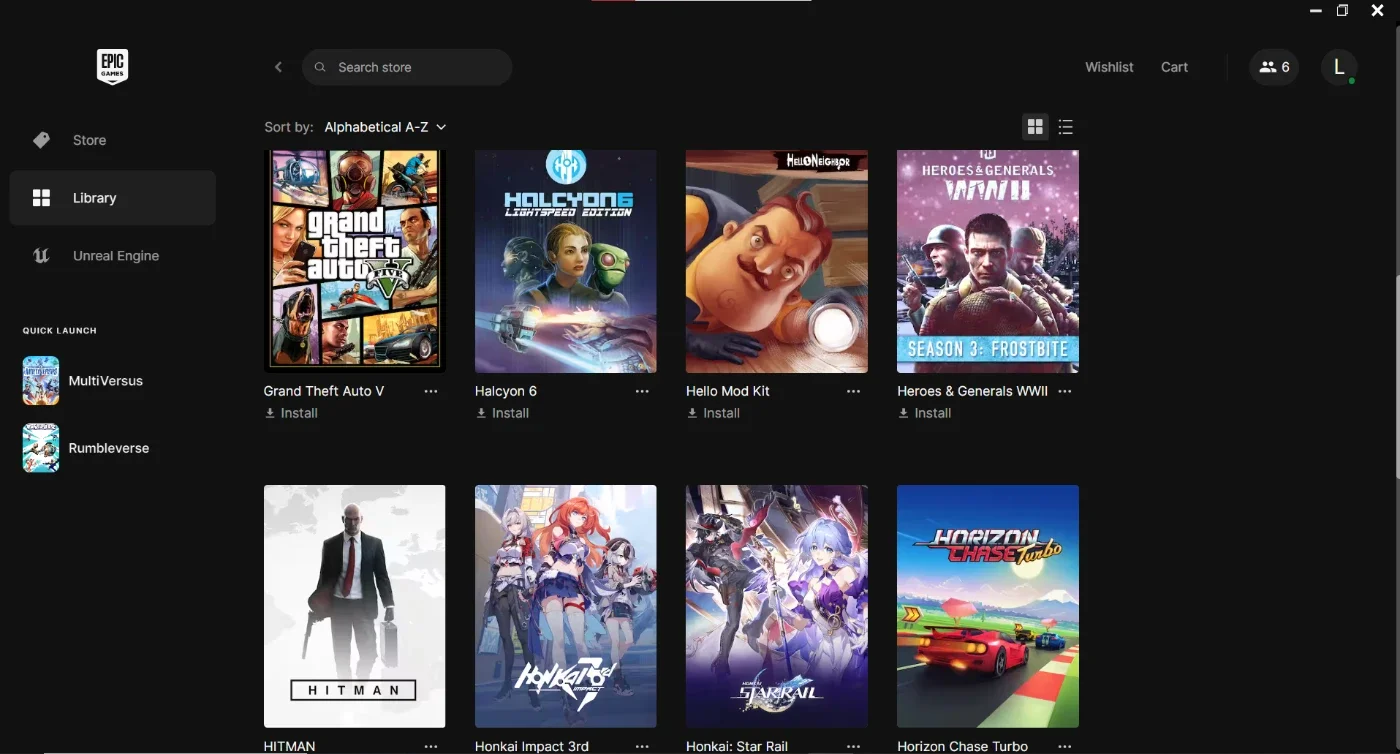Click the Halcyon 6 title
This screenshot has height=754, width=1400.
(506, 391)
